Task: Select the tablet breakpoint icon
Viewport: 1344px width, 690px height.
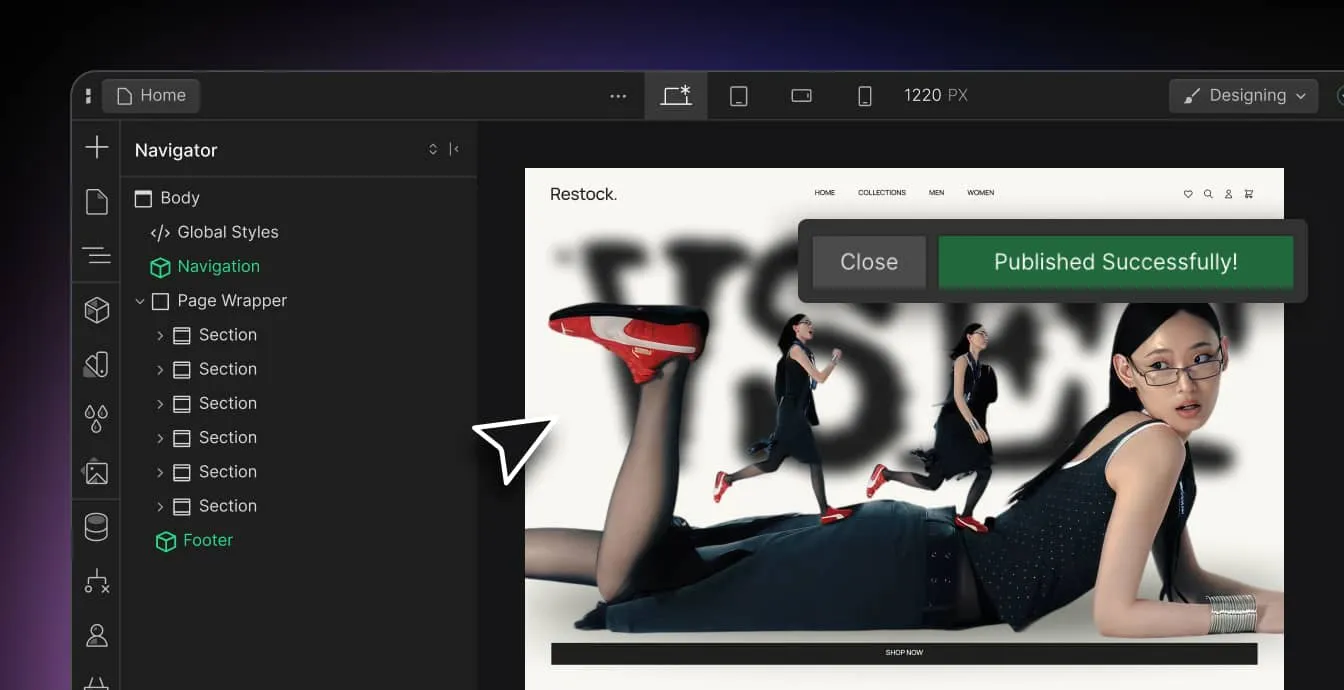Action: 738,96
